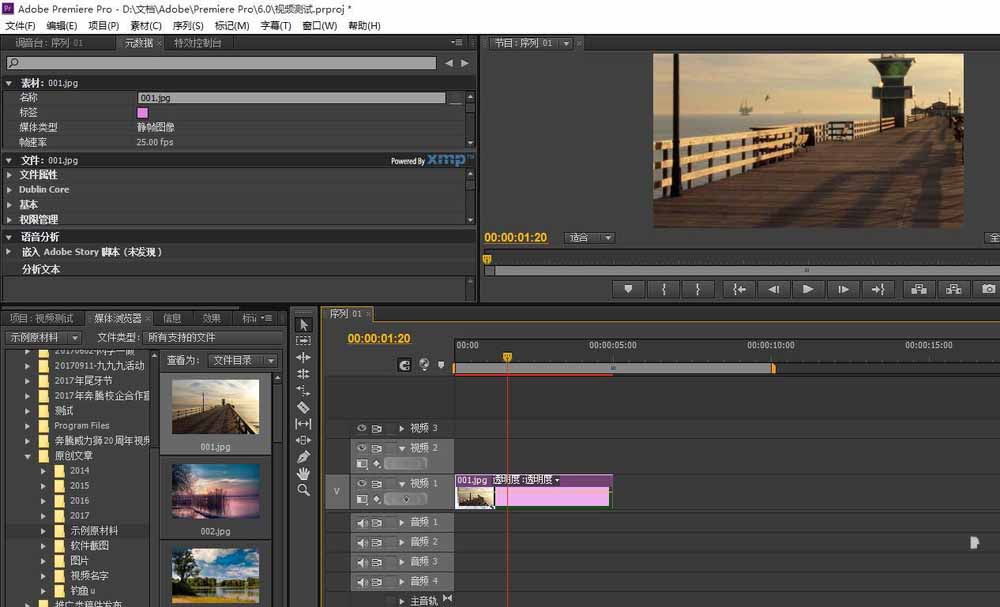This screenshot has width=1000, height=607.
Task: Click the Add Marker icon in the monitor
Action: coord(627,288)
